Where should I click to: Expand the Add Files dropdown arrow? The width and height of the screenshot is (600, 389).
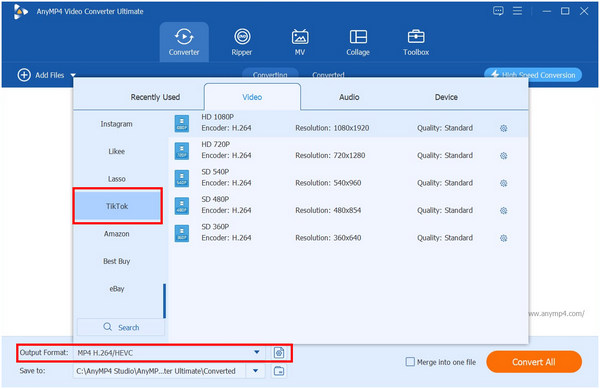[73, 75]
